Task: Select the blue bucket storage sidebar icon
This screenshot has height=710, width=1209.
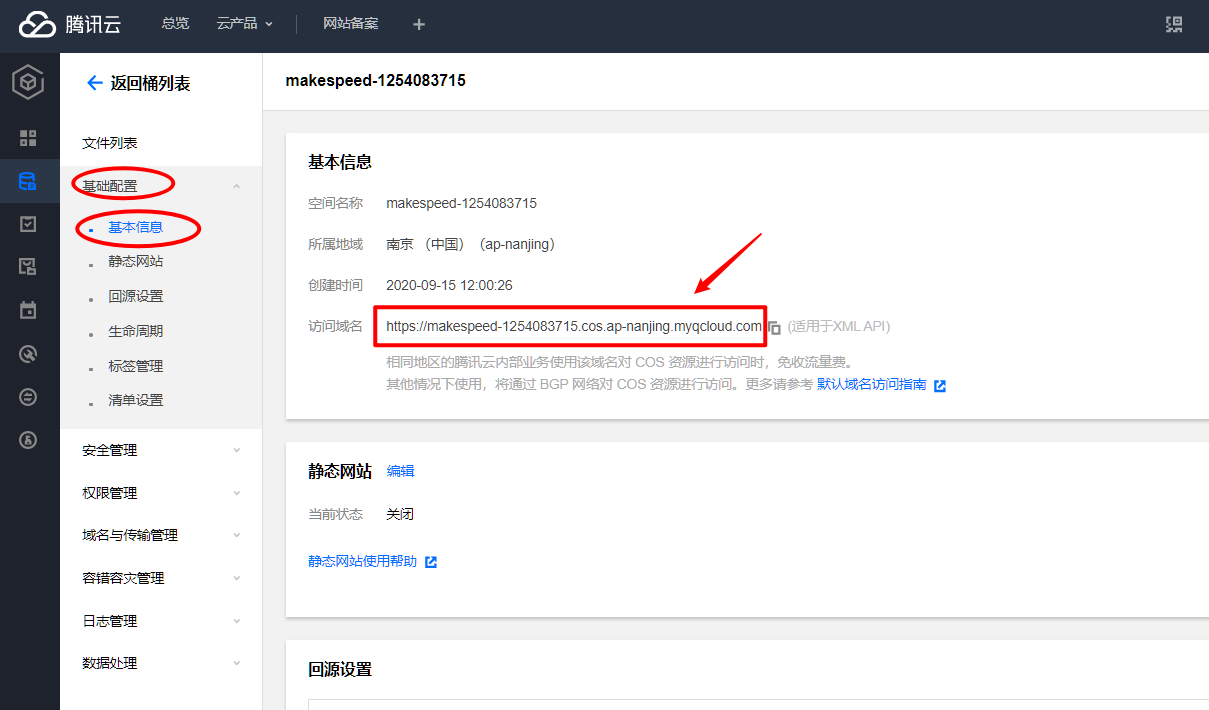Action: point(28,181)
